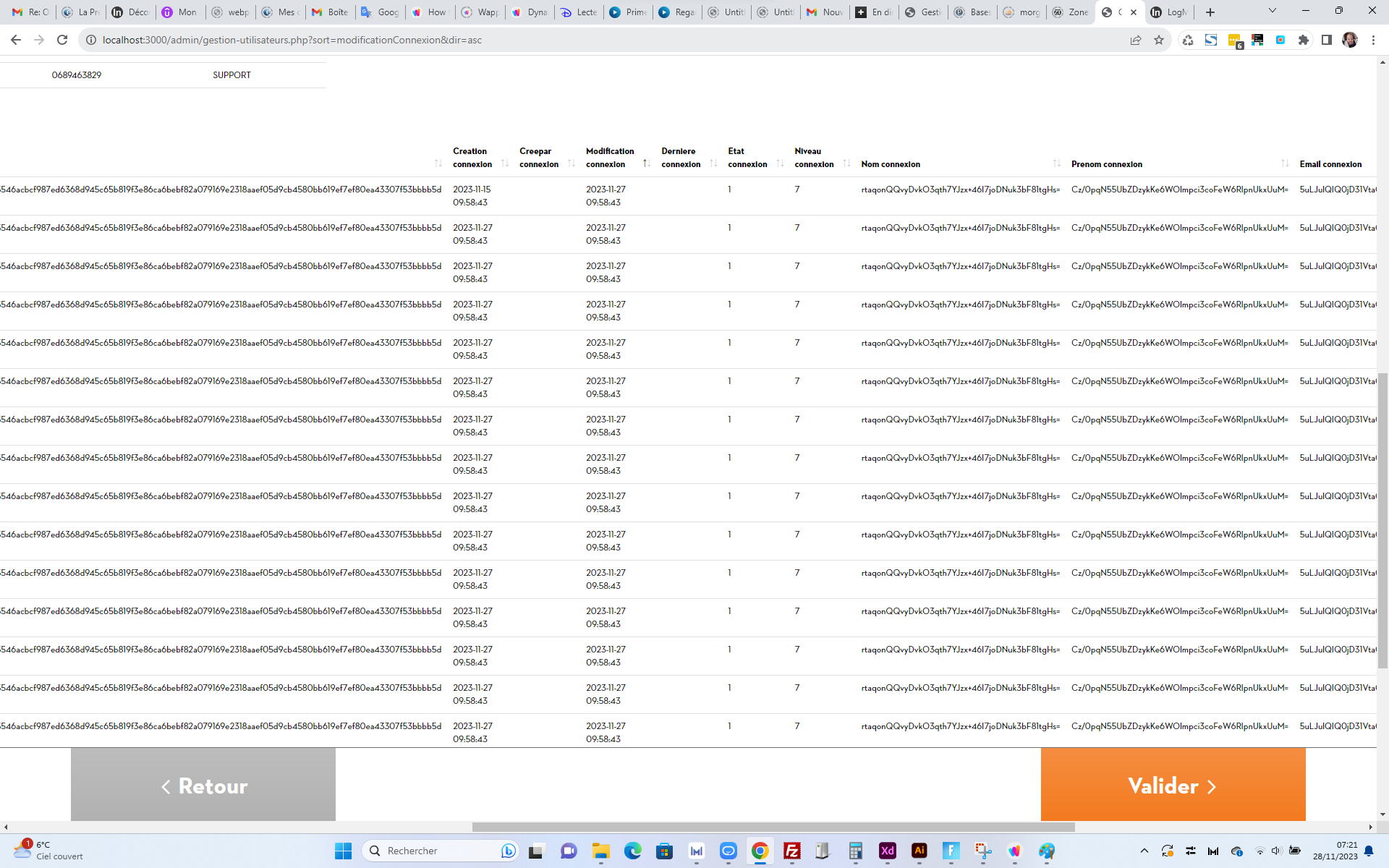Bookmark this page with the star icon
This screenshot has width=1389, height=868.
point(1159,40)
